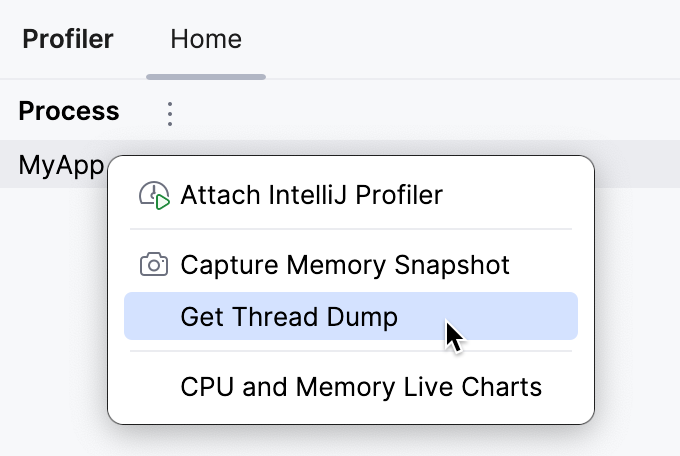Image resolution: width=680 pixels, height=456 pixels.
Task: Click the MyApp row area right of the popup
Action: pos(638,165)
